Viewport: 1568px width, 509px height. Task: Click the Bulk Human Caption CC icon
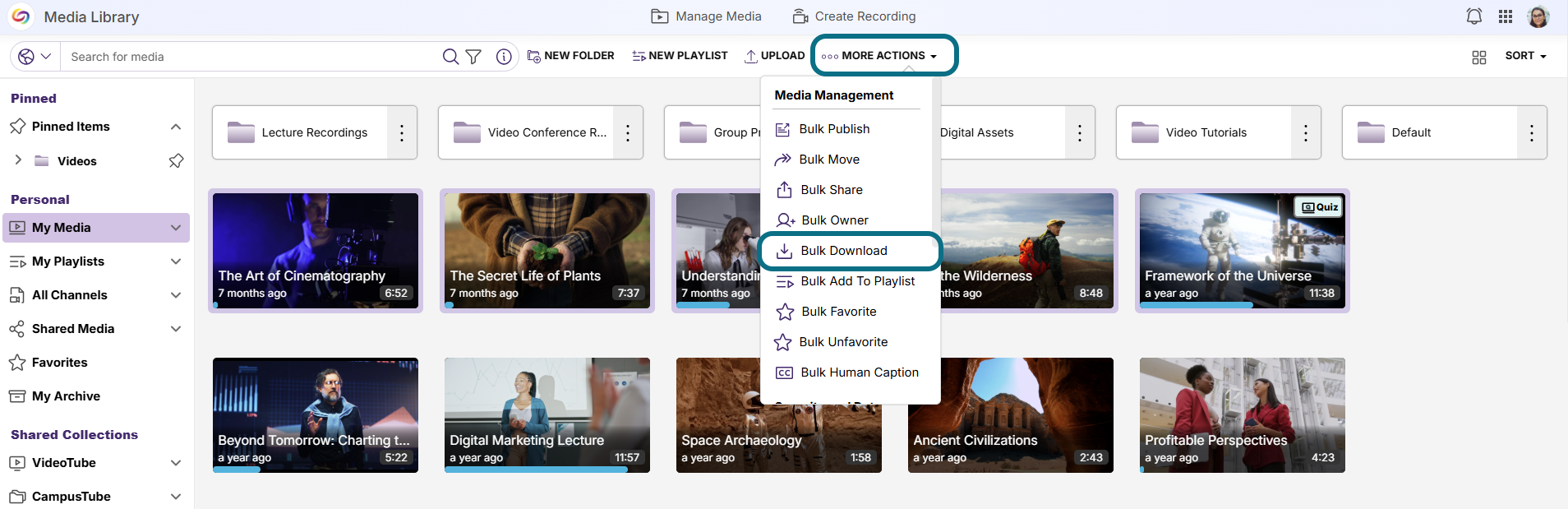click(785, 372)
